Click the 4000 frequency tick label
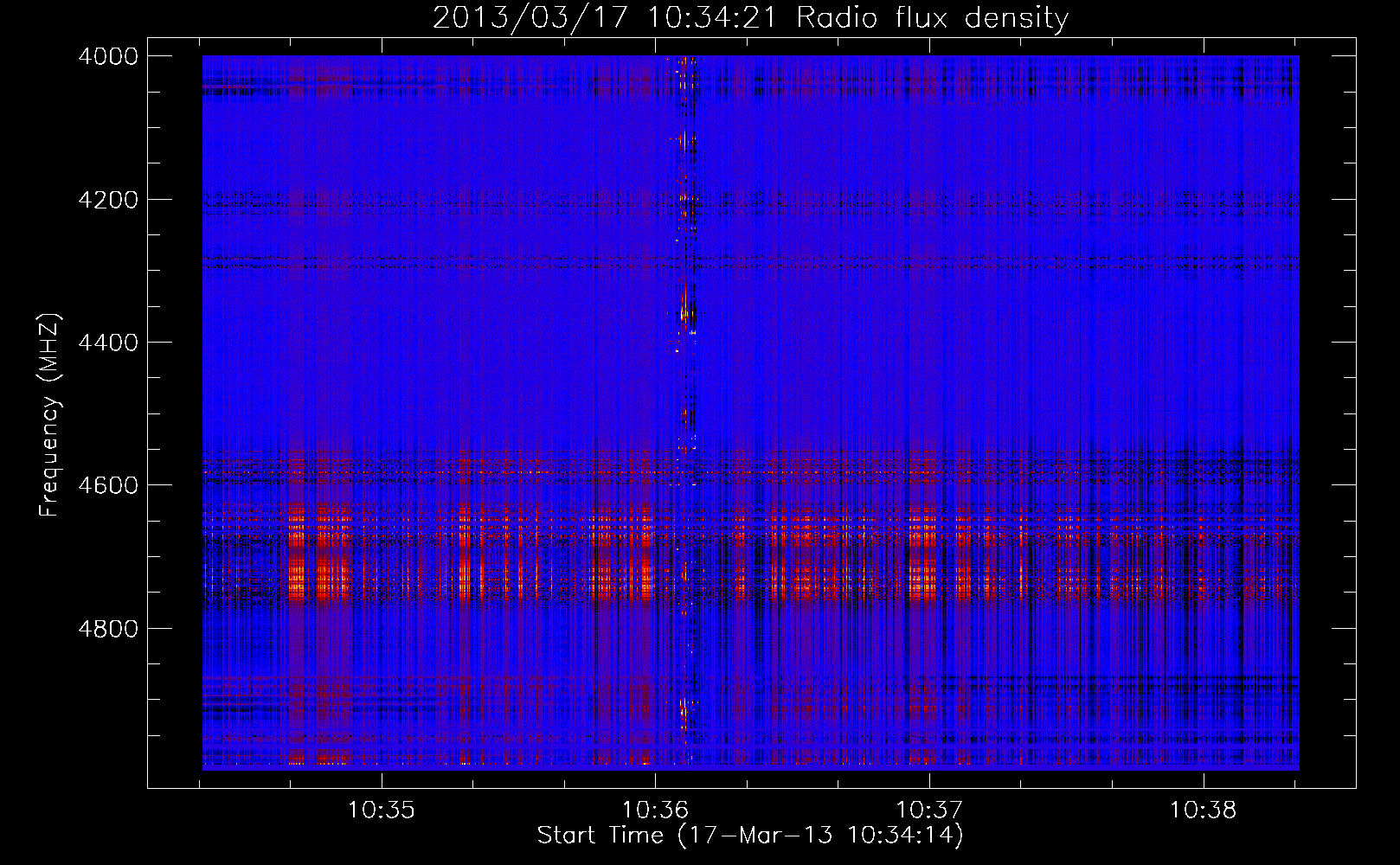This screenshot has height=865, width=1400. 108,56
